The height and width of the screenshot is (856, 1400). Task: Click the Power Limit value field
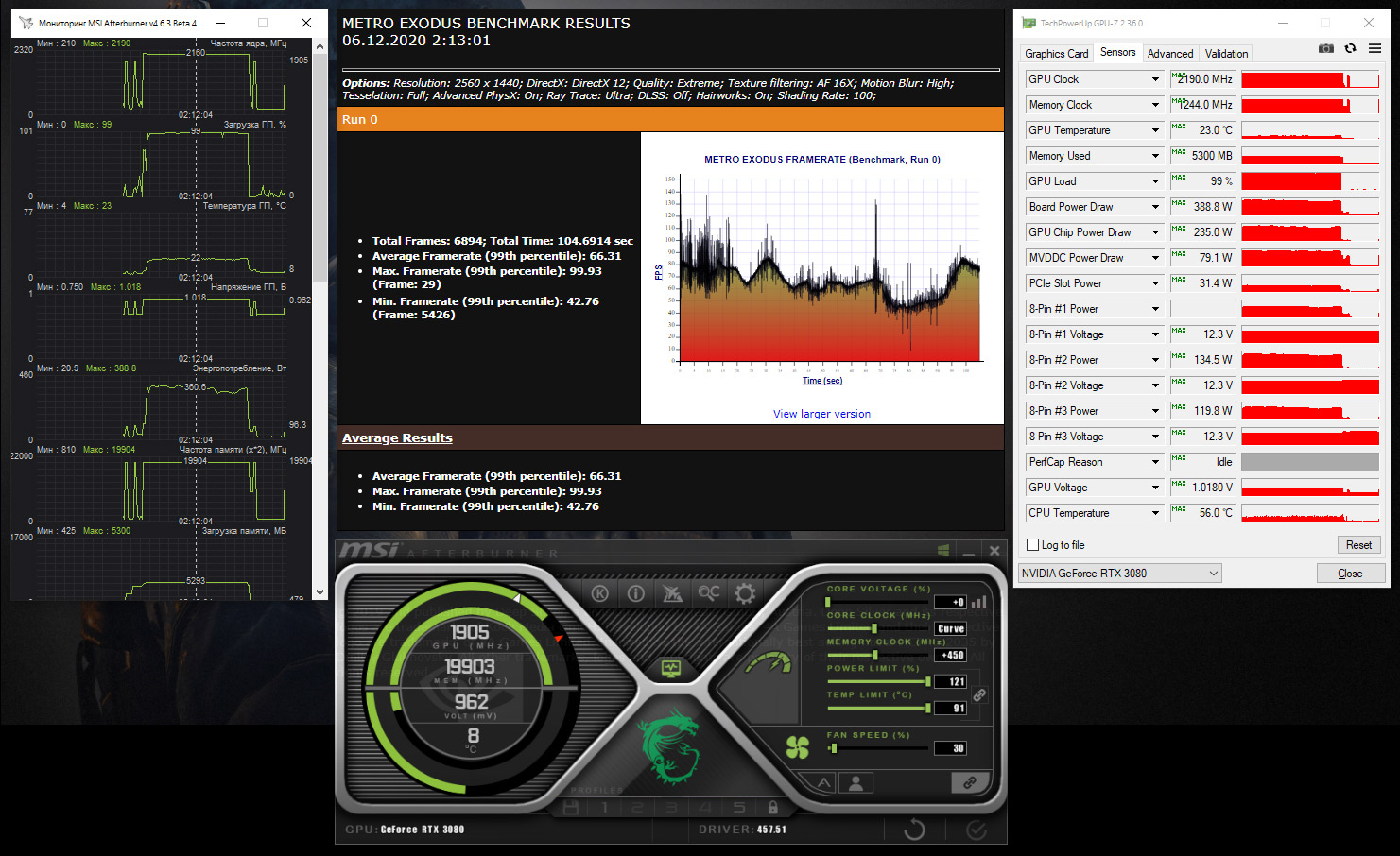(x=950, y=681)
